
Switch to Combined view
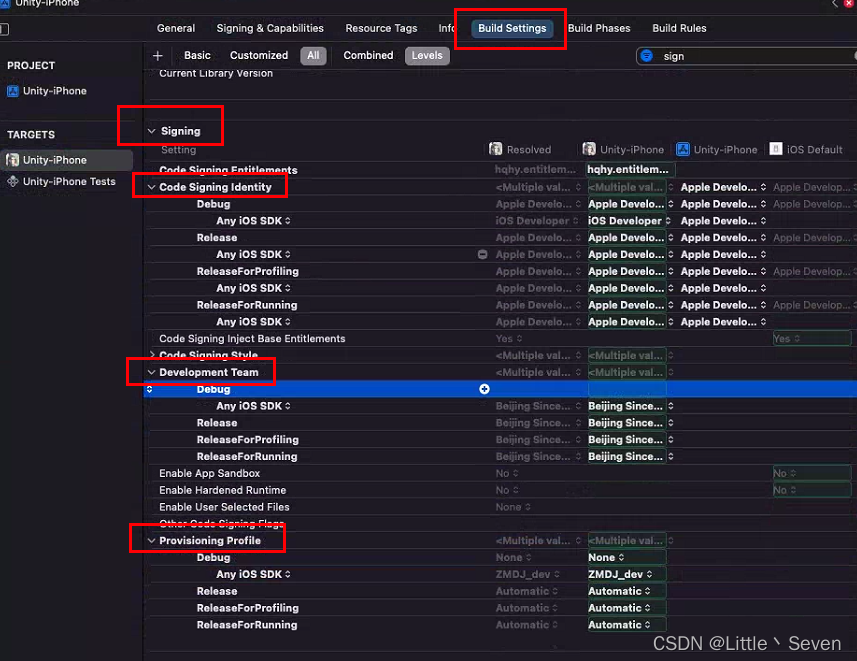point(368,55)
